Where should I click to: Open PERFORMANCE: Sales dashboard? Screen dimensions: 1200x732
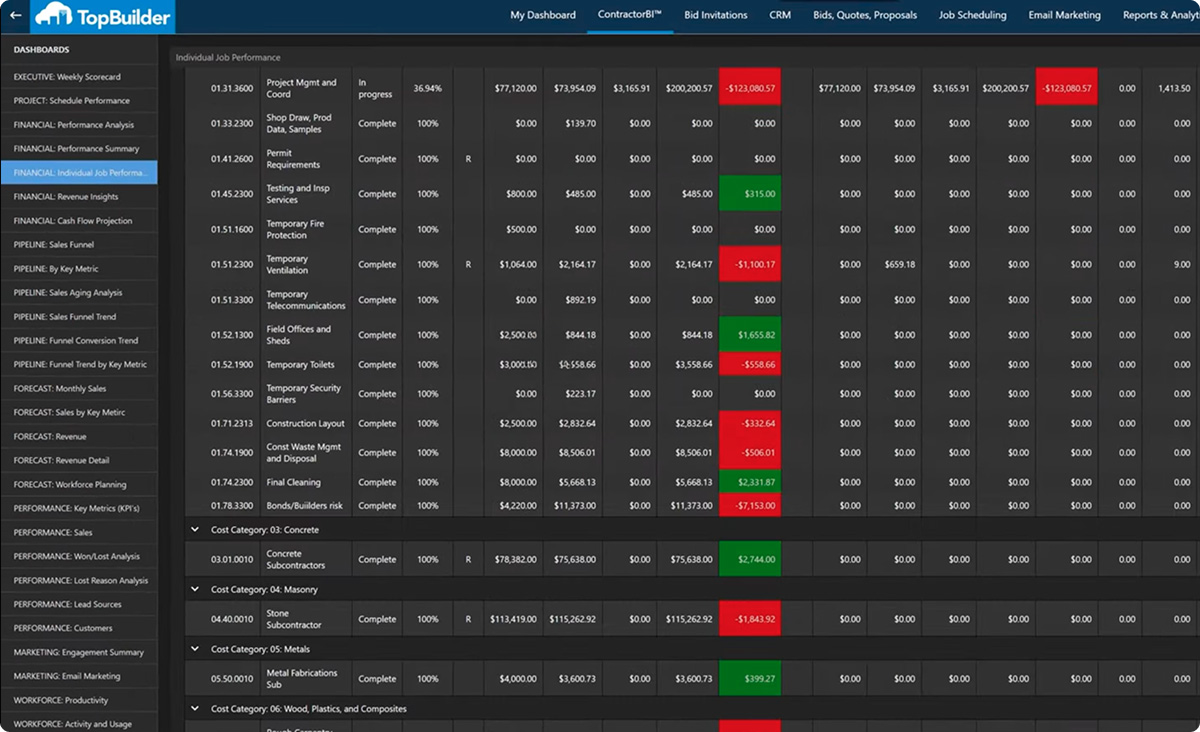tap(79, 533)
